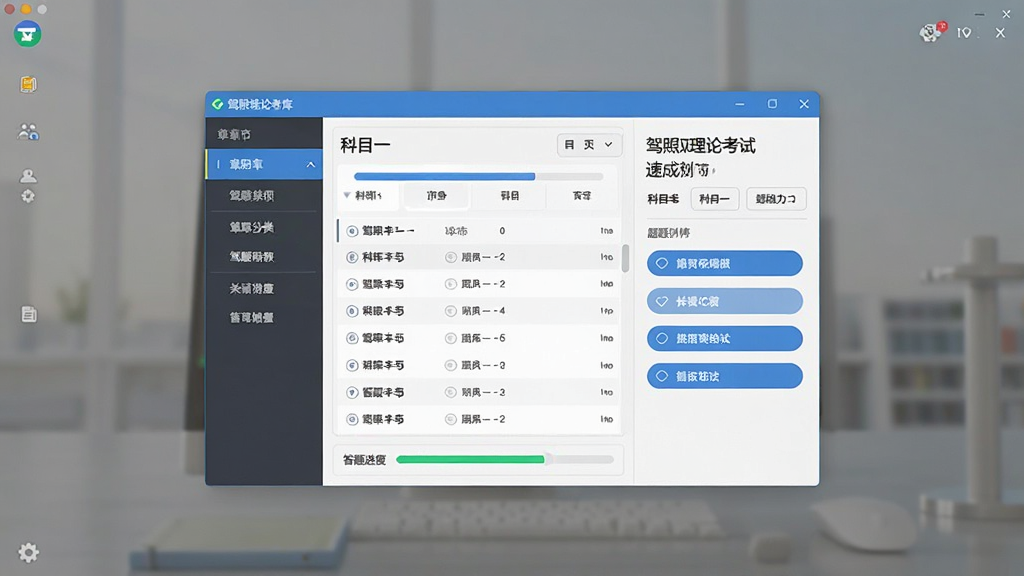Click the counter number beside the red-badge icon
The width and height of the screenshot is (1024, 576).
tap(964, 33)
